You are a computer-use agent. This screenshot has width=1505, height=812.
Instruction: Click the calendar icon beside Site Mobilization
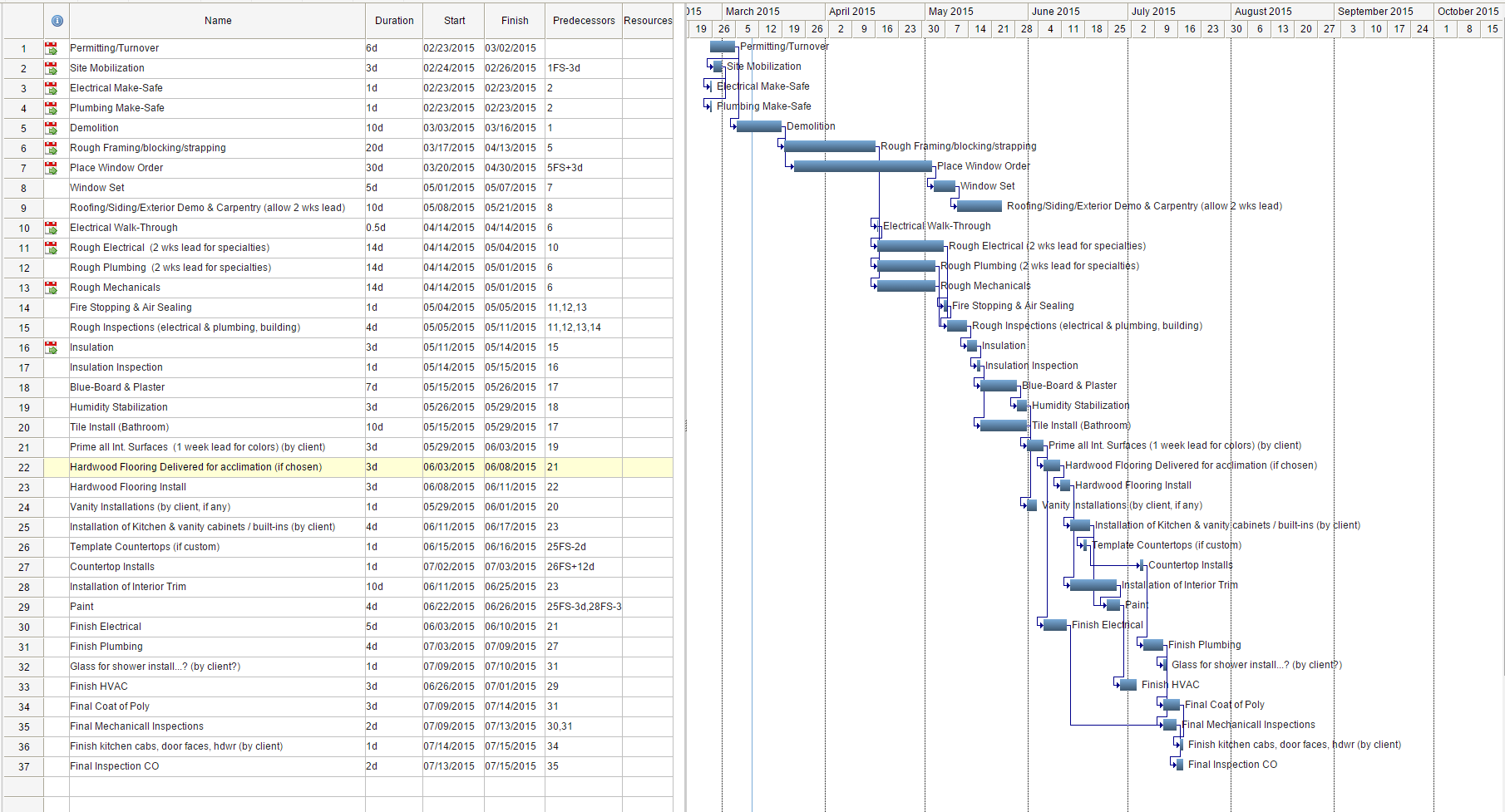[52, 68]
